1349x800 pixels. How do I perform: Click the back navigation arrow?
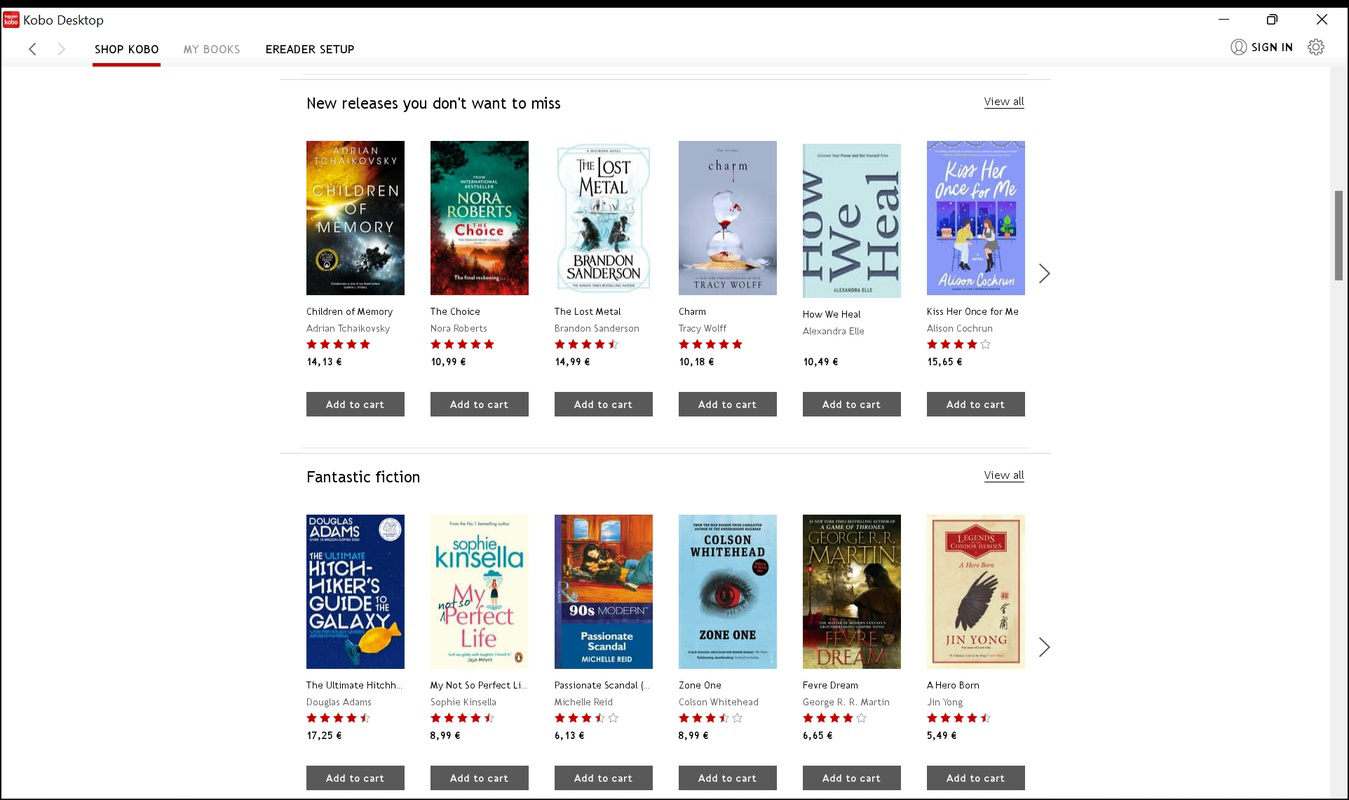tap(33, 48)
